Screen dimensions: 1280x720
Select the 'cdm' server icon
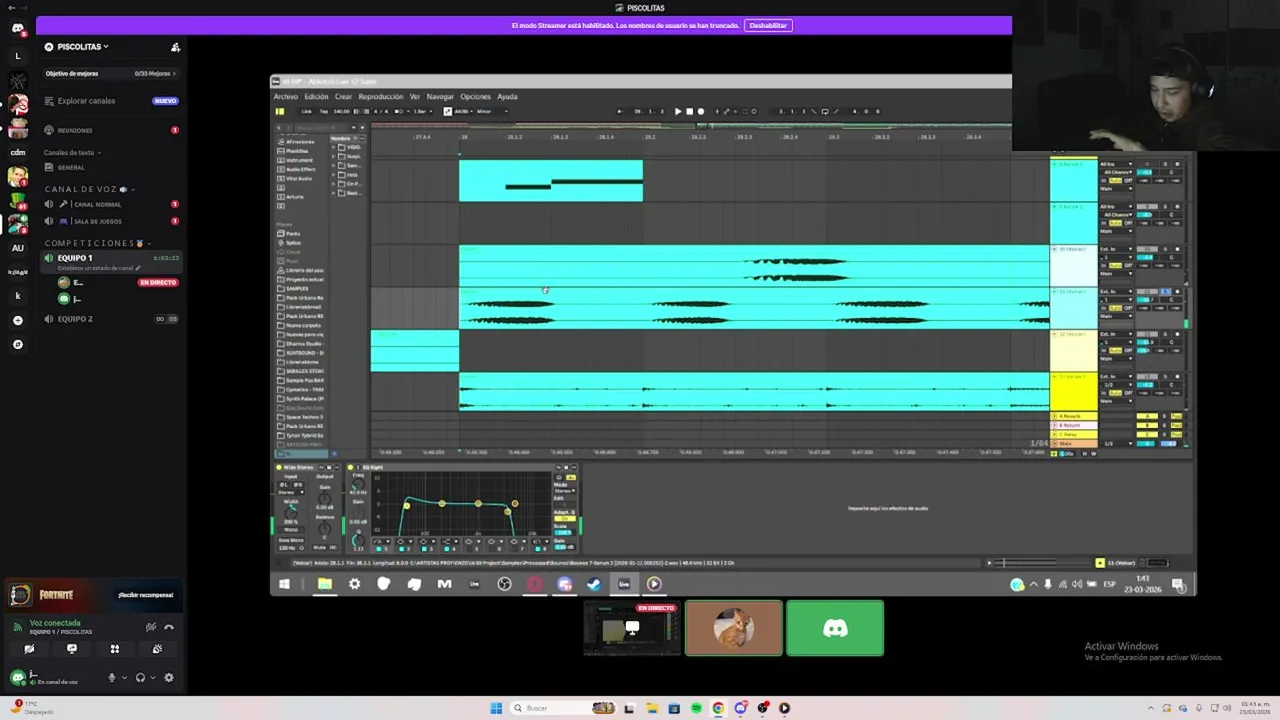click(17, 152)
